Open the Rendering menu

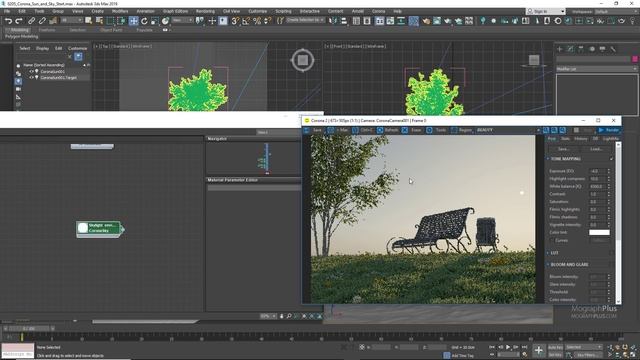coord(205,11)
